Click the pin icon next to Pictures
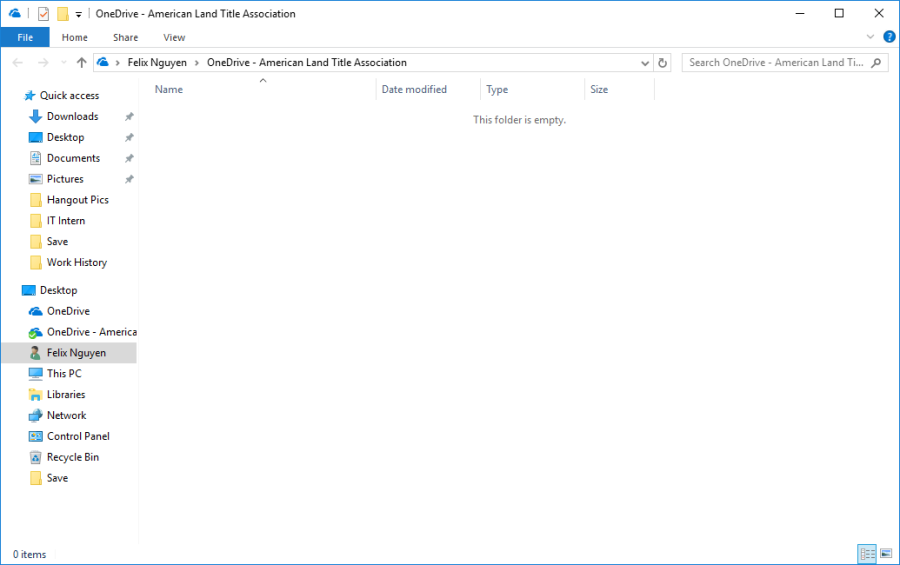This screenshot has height=565, width=900. [129, 179]
